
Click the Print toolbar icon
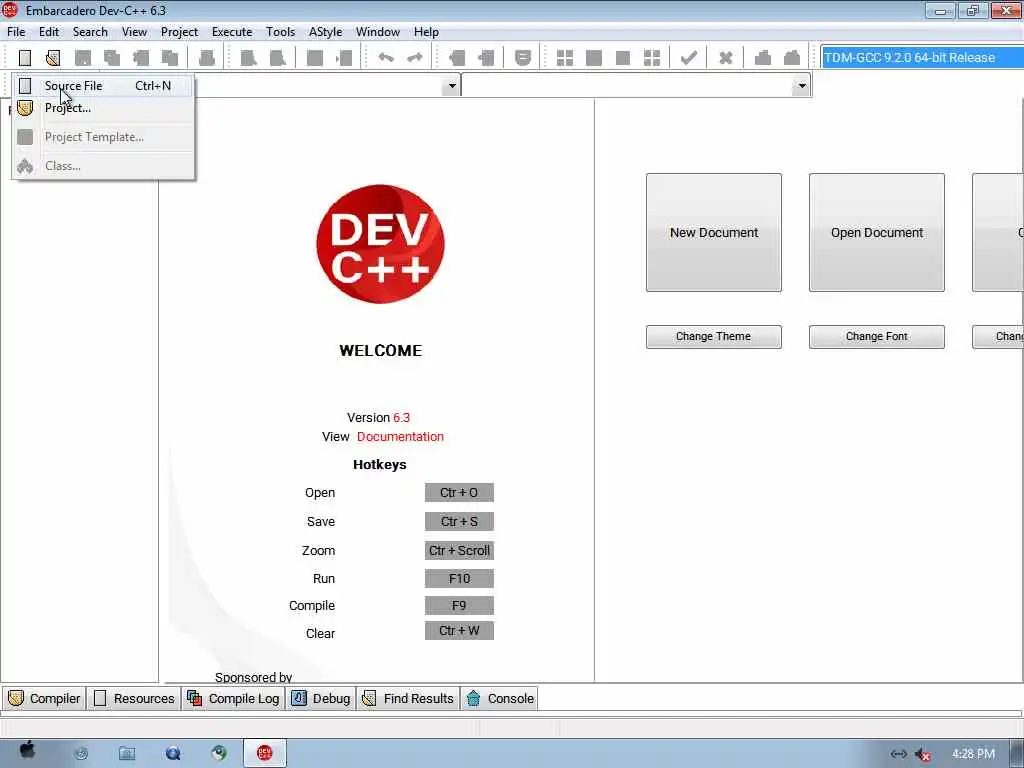(207, 57)
